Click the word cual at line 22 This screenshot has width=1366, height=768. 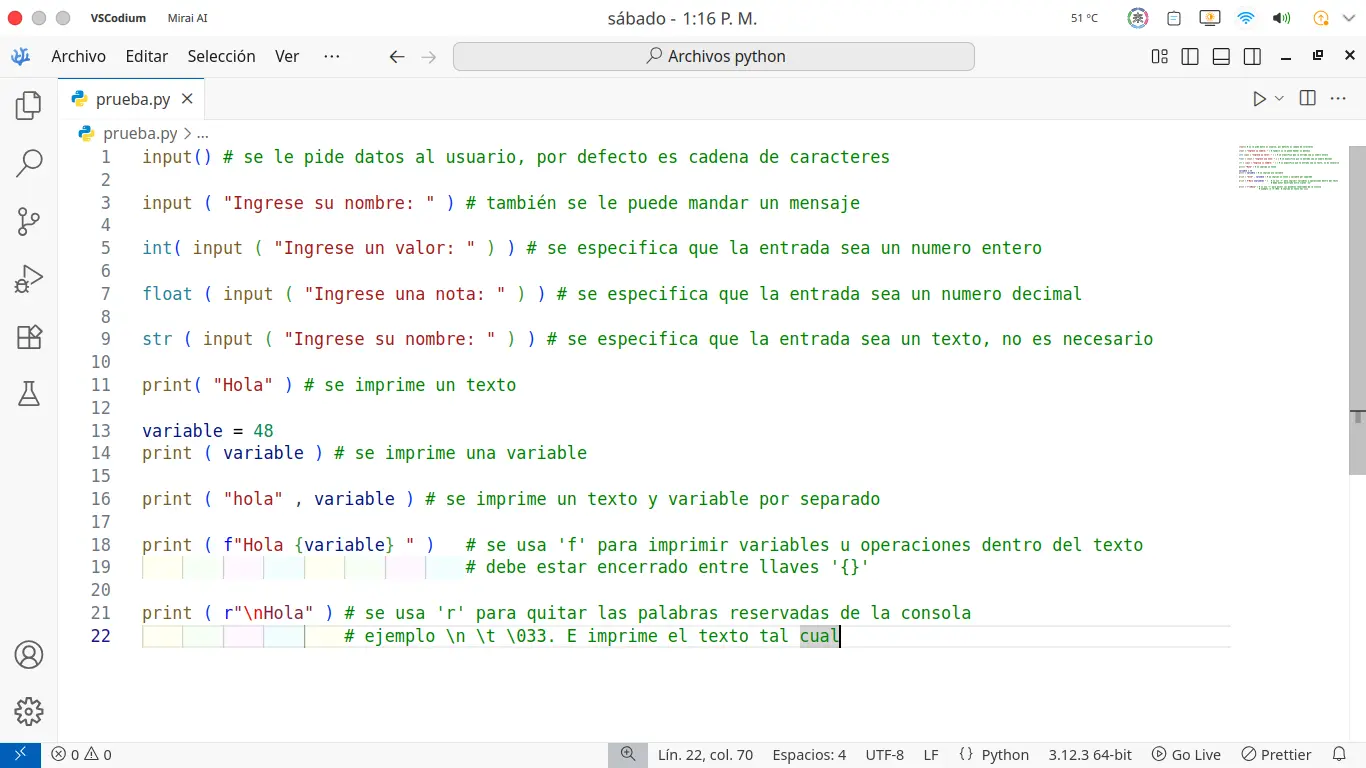click(x=820, y=636)
